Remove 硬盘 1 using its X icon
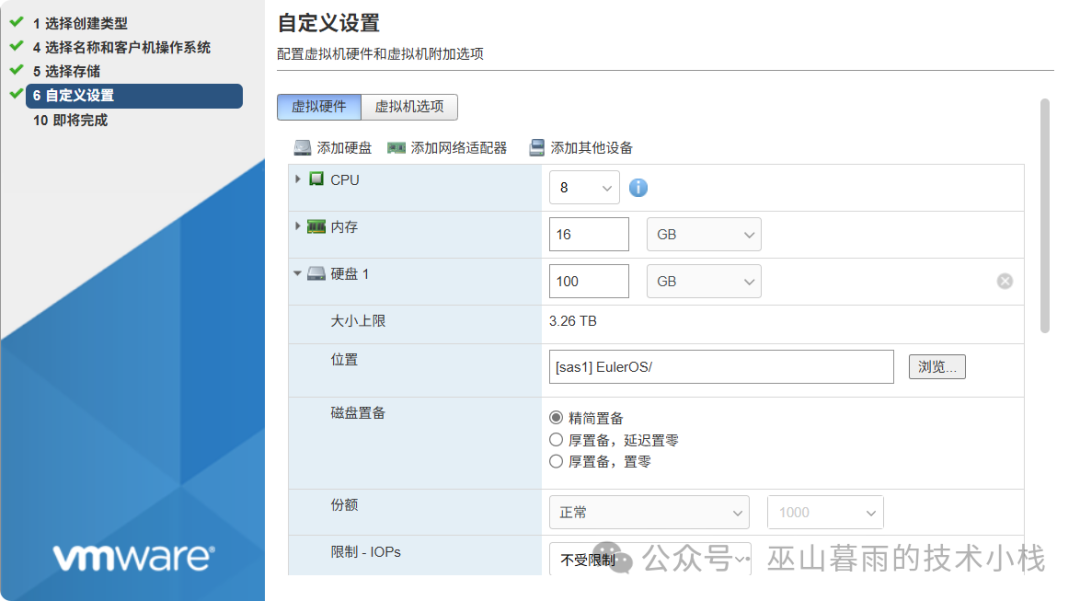 (1005, 281)
